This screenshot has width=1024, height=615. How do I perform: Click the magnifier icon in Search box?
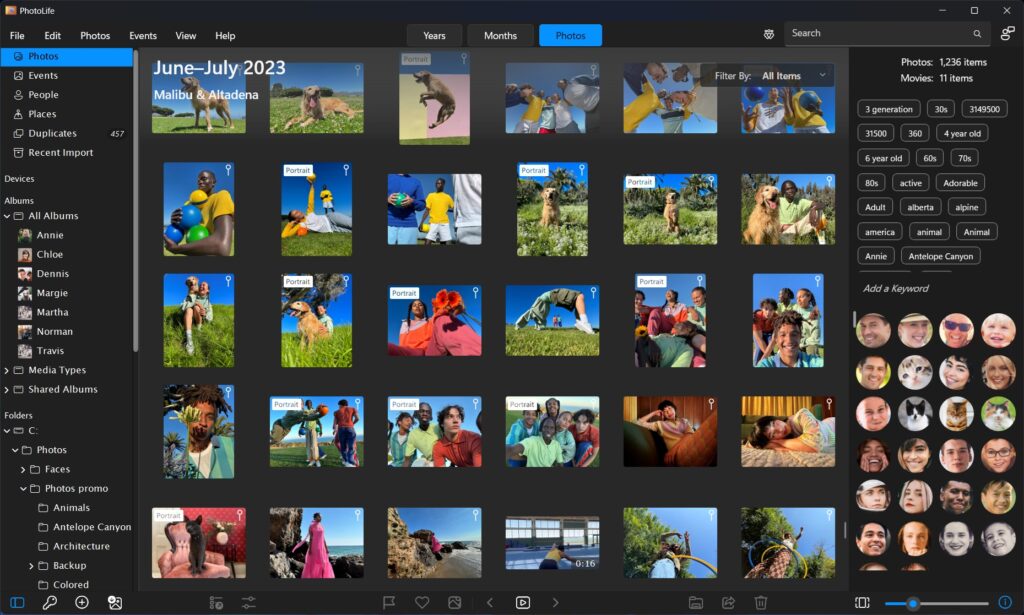pos(977,34)
